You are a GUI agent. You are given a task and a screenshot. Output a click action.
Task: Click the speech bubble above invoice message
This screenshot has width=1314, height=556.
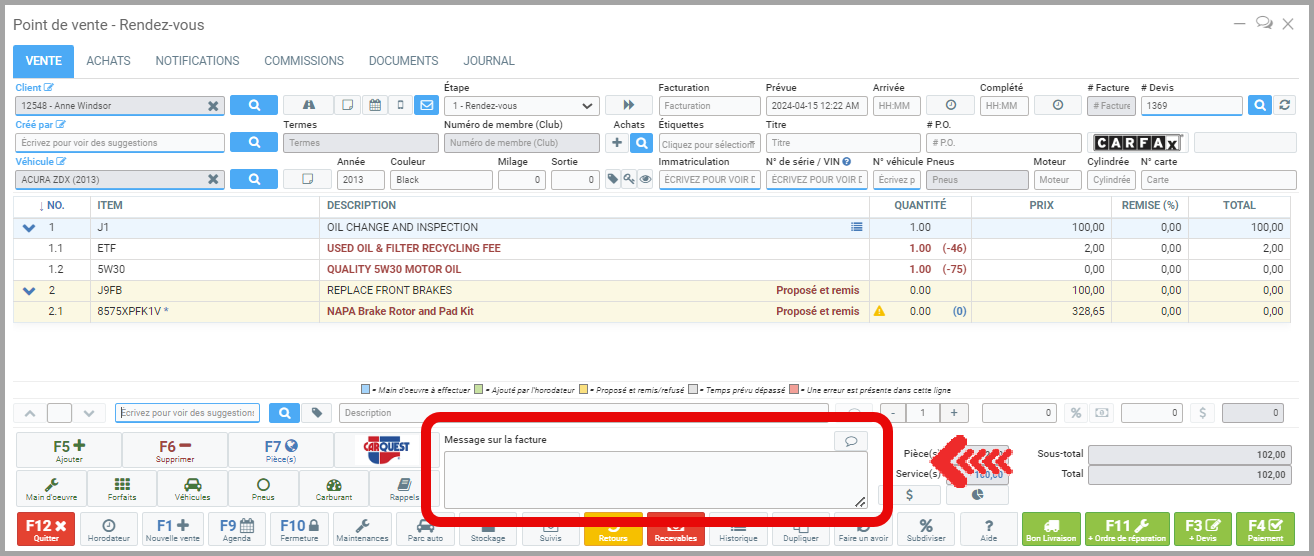coord(850,440)
